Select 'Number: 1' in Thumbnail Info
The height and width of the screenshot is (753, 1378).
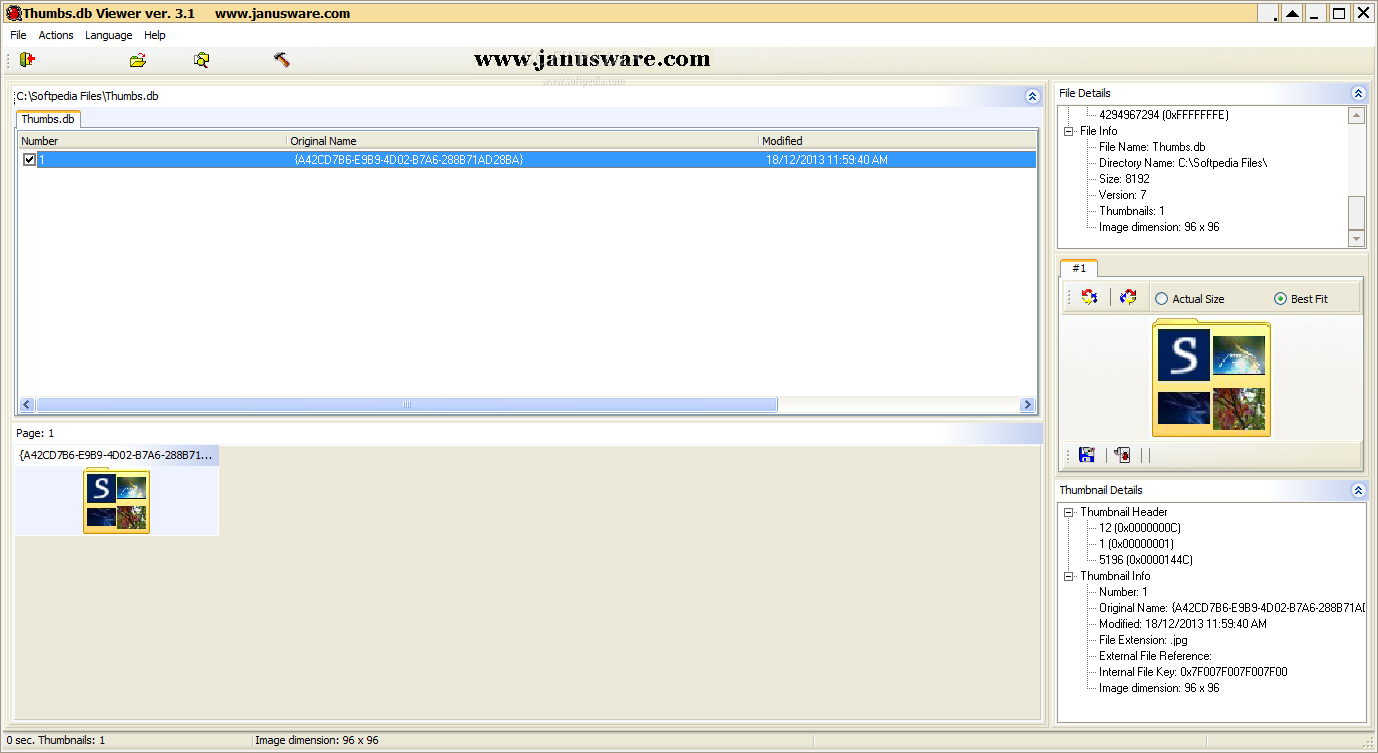[1124, 592]
